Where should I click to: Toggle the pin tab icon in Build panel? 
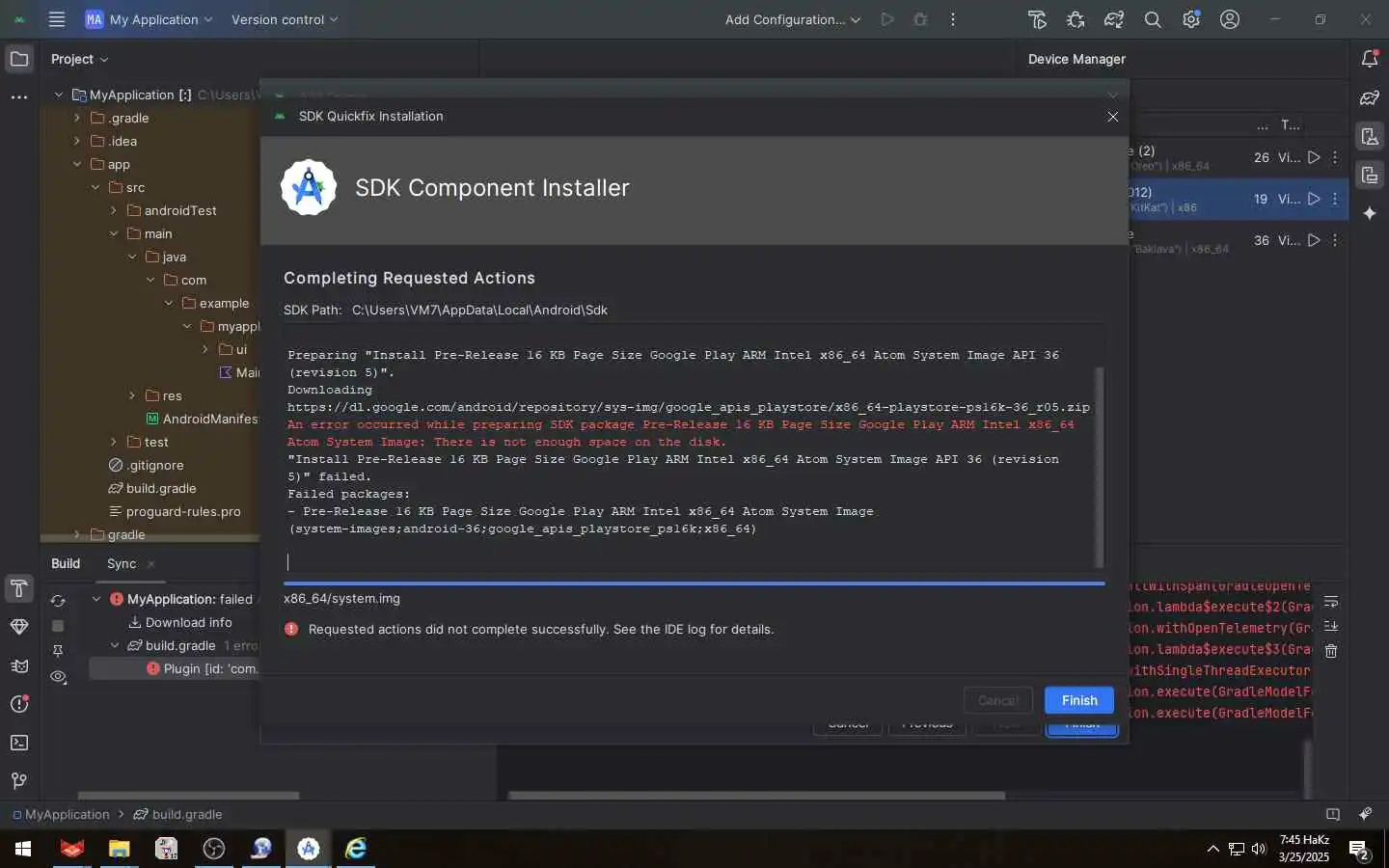coord(58,651)
